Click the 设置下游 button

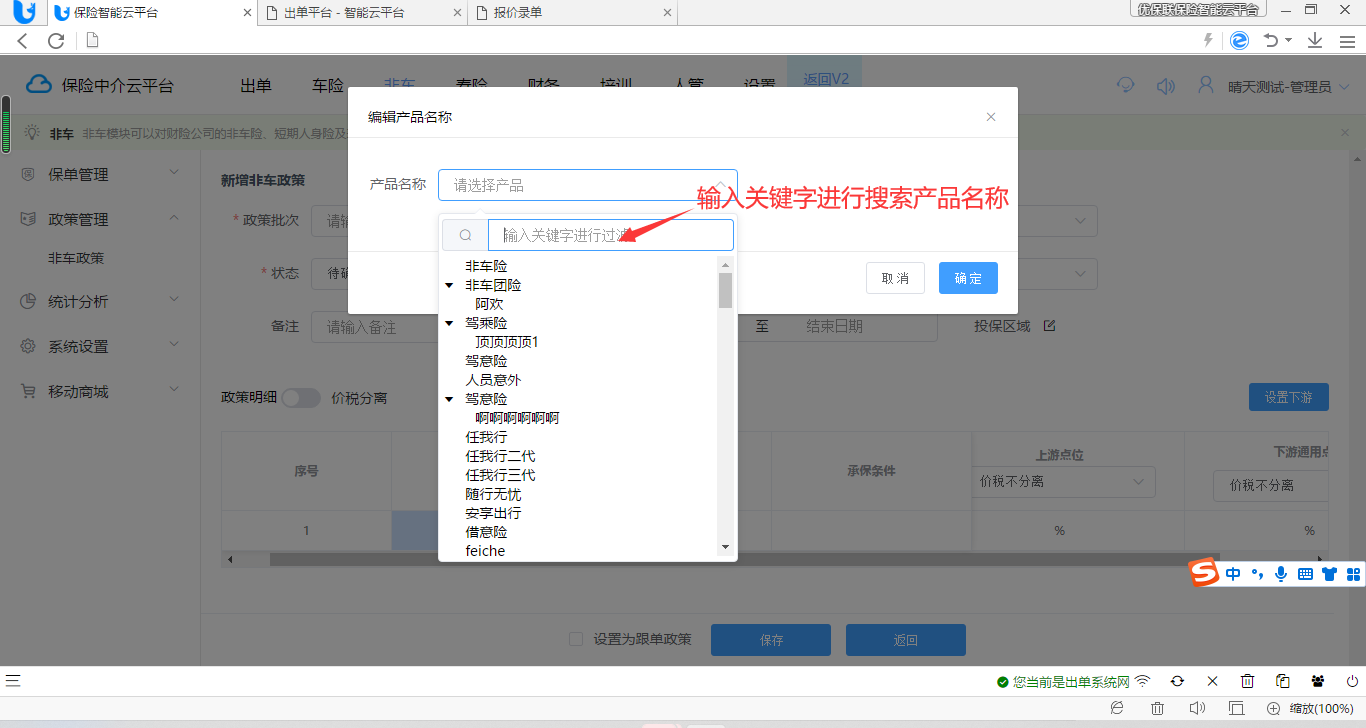click(x=1288, y=397)
